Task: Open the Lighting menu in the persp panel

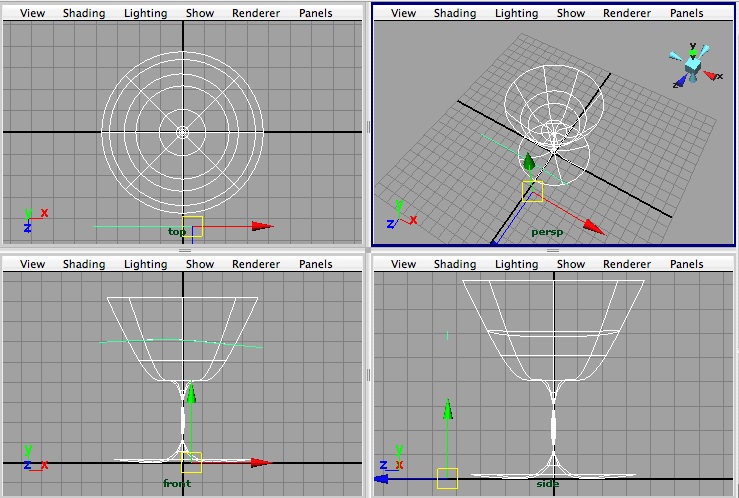Action: (516, 13)
